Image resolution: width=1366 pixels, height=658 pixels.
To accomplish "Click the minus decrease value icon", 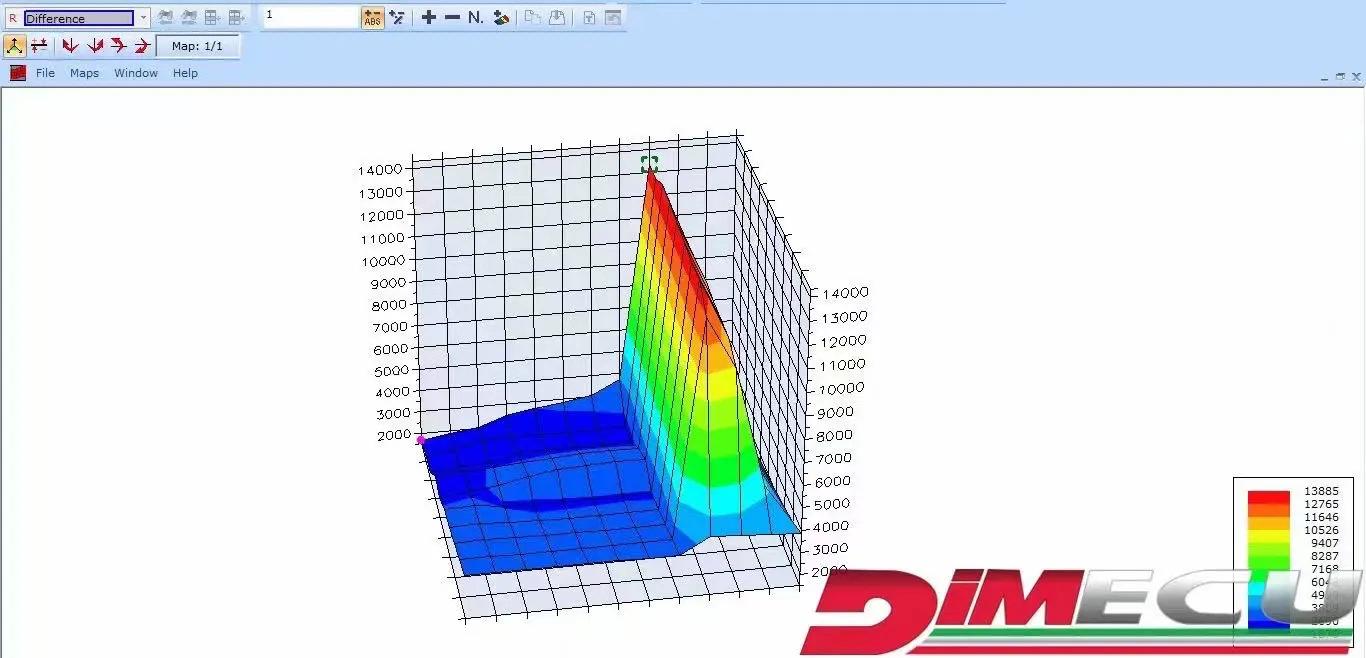I will [452, 17].
